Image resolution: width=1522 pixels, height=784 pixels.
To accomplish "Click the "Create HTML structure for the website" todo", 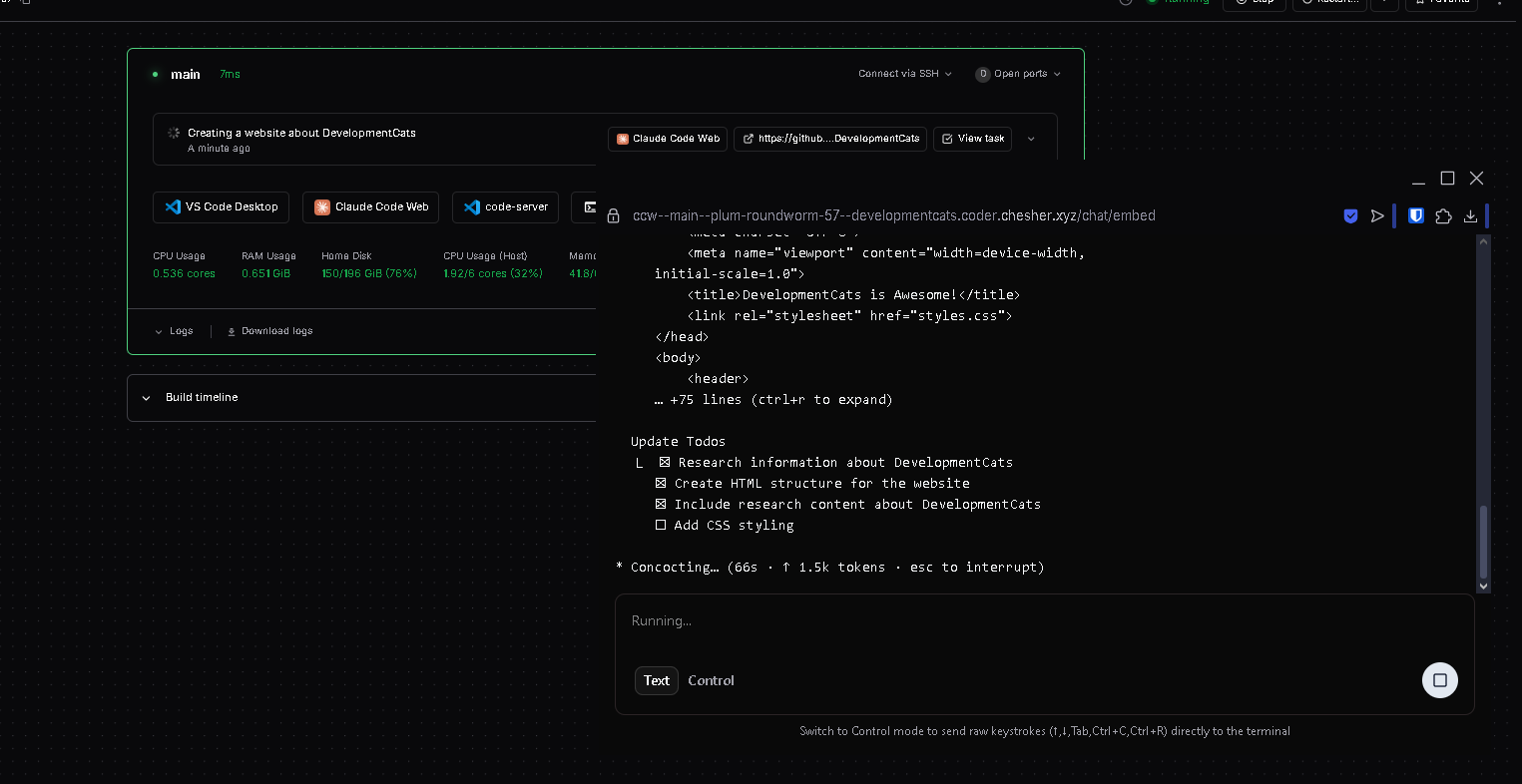I will tap(812, 483).
